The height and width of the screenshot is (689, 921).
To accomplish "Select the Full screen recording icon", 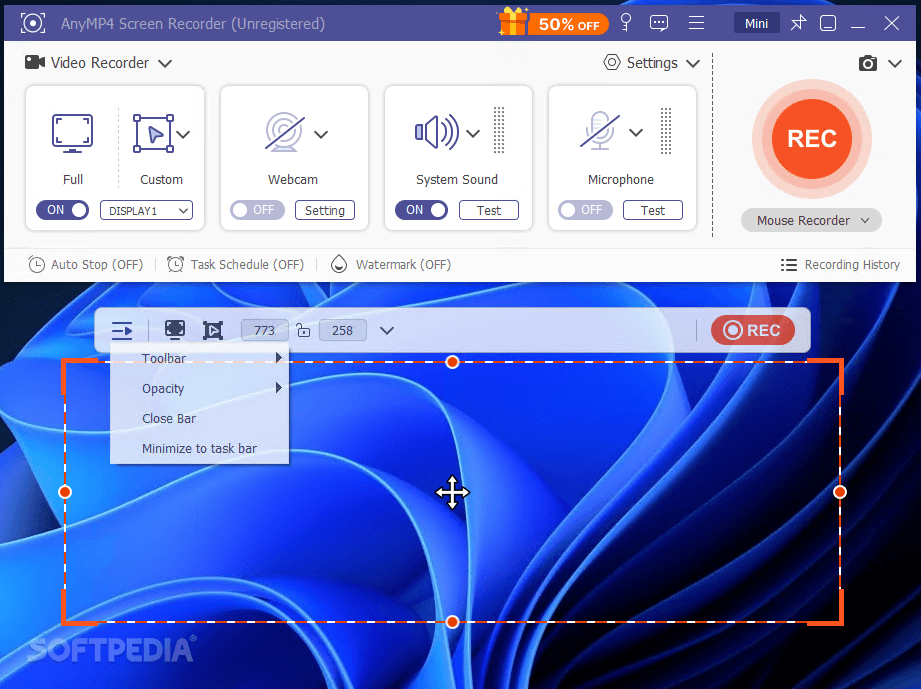I will pyautogui.click(x=72, y=133).
